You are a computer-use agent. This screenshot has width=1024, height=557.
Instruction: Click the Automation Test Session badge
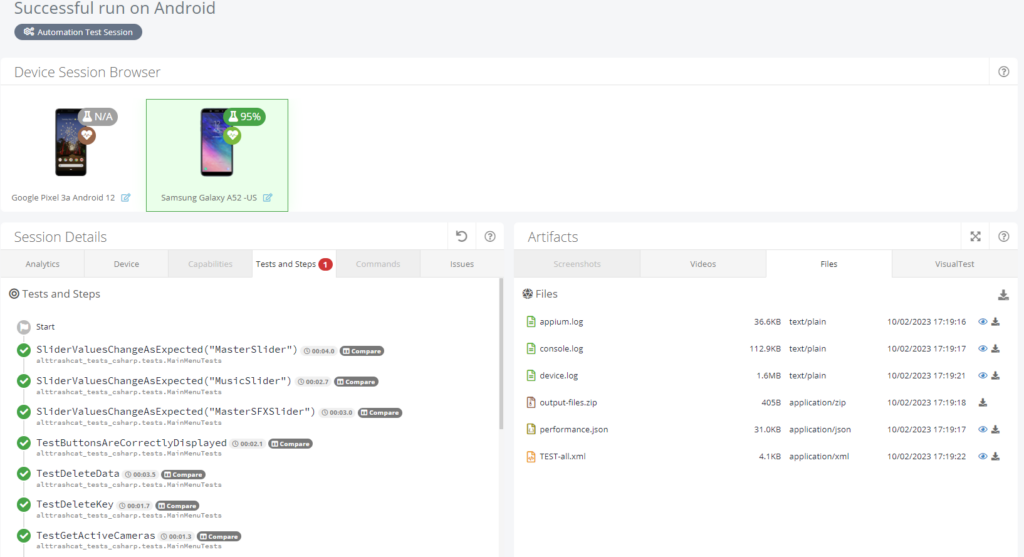pyautogui.click(x=78, y=32)
